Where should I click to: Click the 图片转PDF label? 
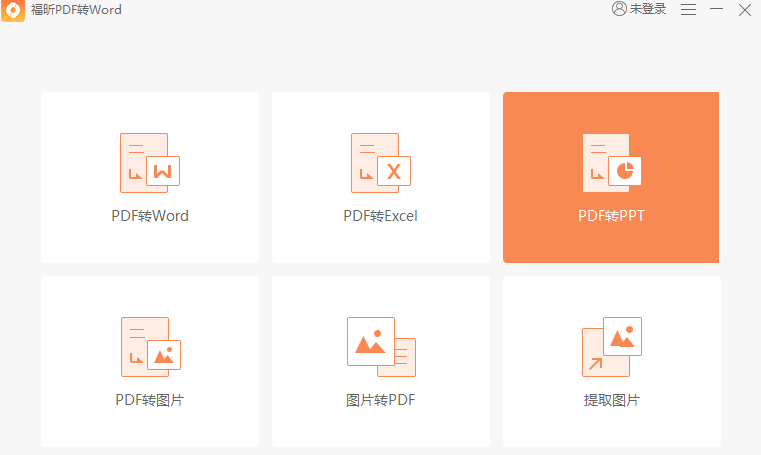[381, 400]
